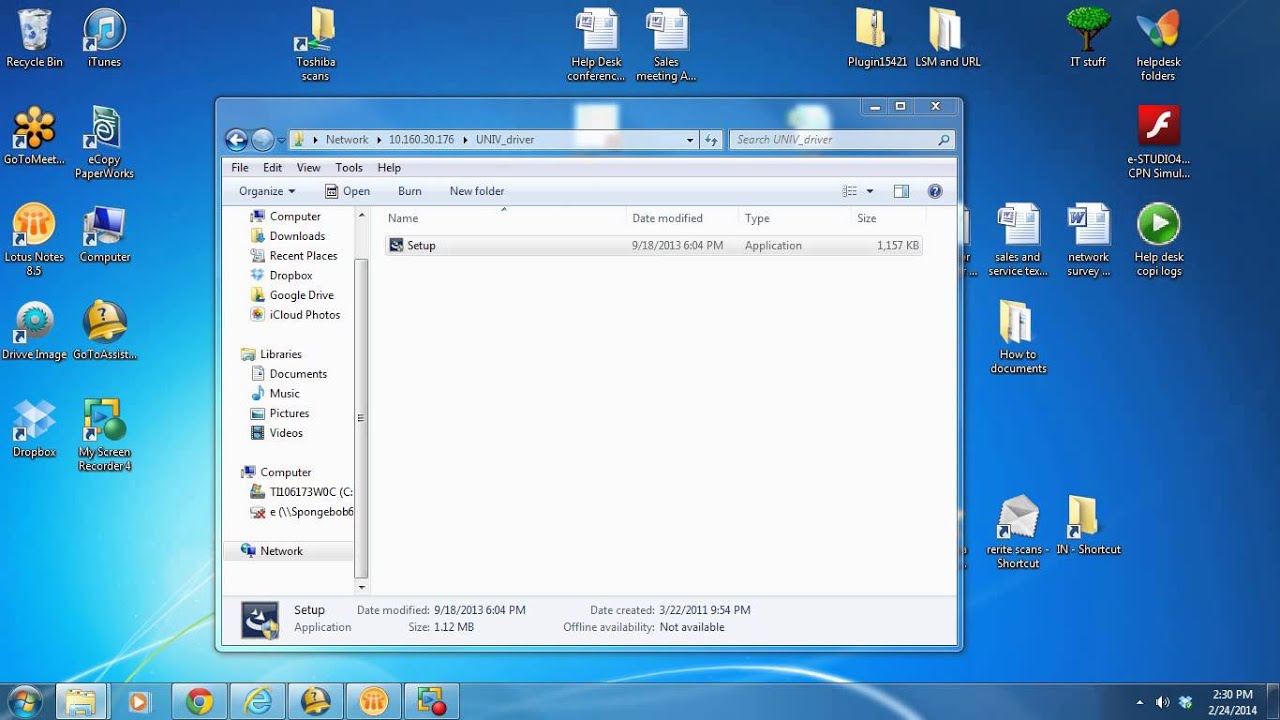Open the Computer desktop shortcut
The height and width of the screenshot is (720, 1280).
pos(104,233)
